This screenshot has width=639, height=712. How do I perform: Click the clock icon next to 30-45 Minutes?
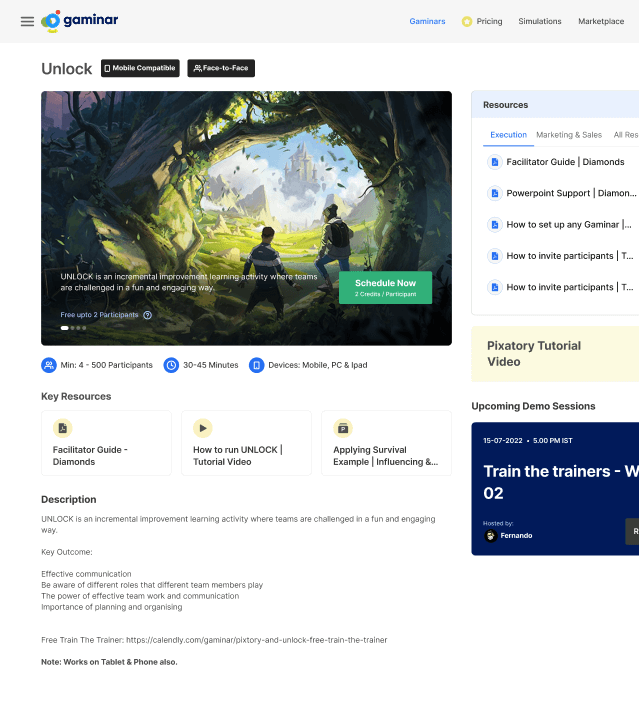171,365
